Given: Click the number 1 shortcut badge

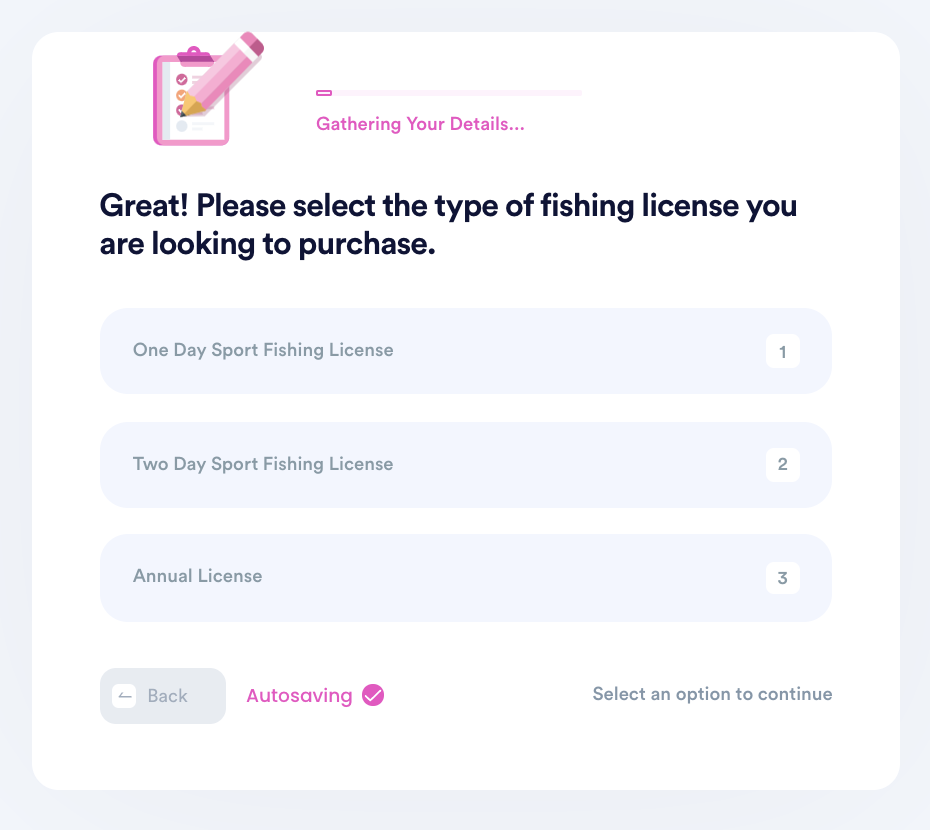Looking at the screenshot, I should tap(782, 351).
